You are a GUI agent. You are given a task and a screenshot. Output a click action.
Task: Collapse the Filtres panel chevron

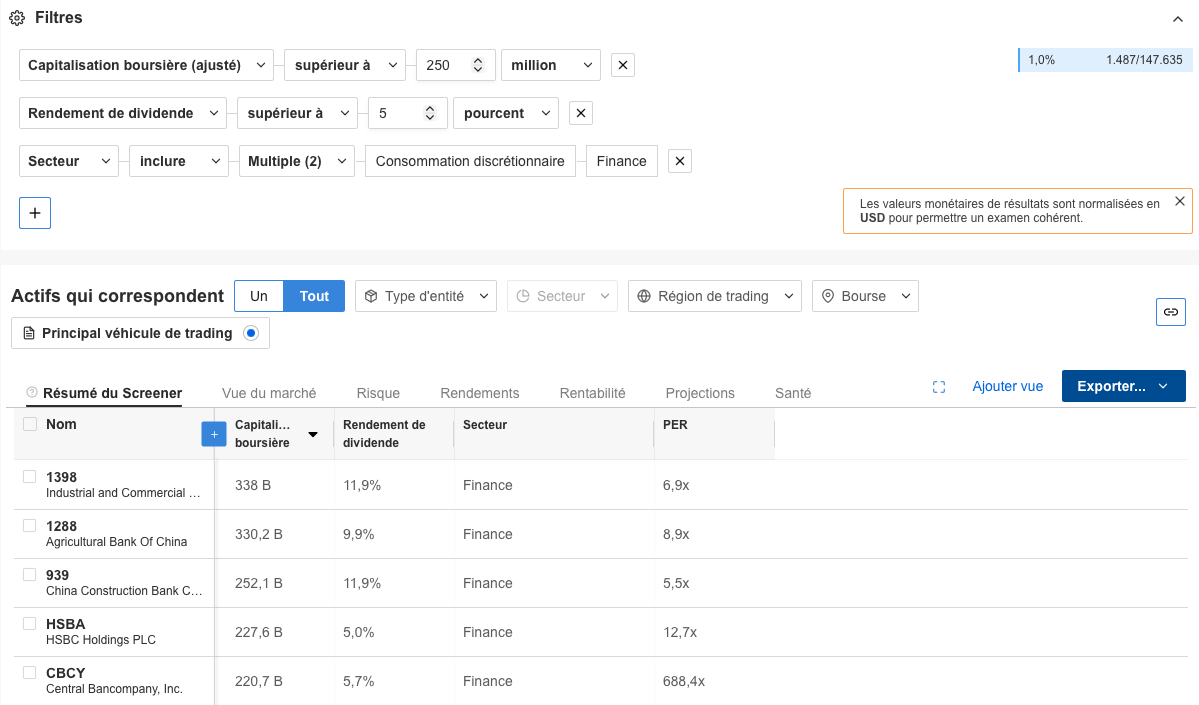(1177, 19)
